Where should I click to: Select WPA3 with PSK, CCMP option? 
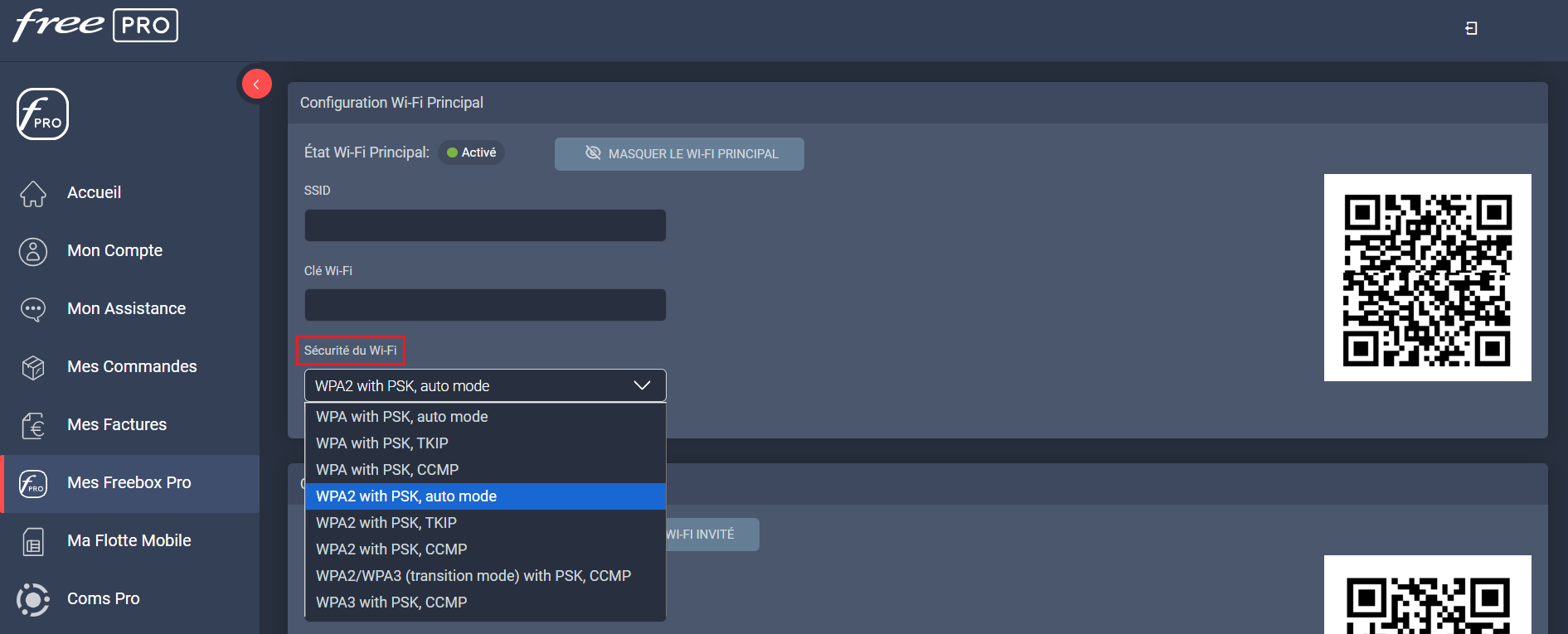tap(391, 603)
